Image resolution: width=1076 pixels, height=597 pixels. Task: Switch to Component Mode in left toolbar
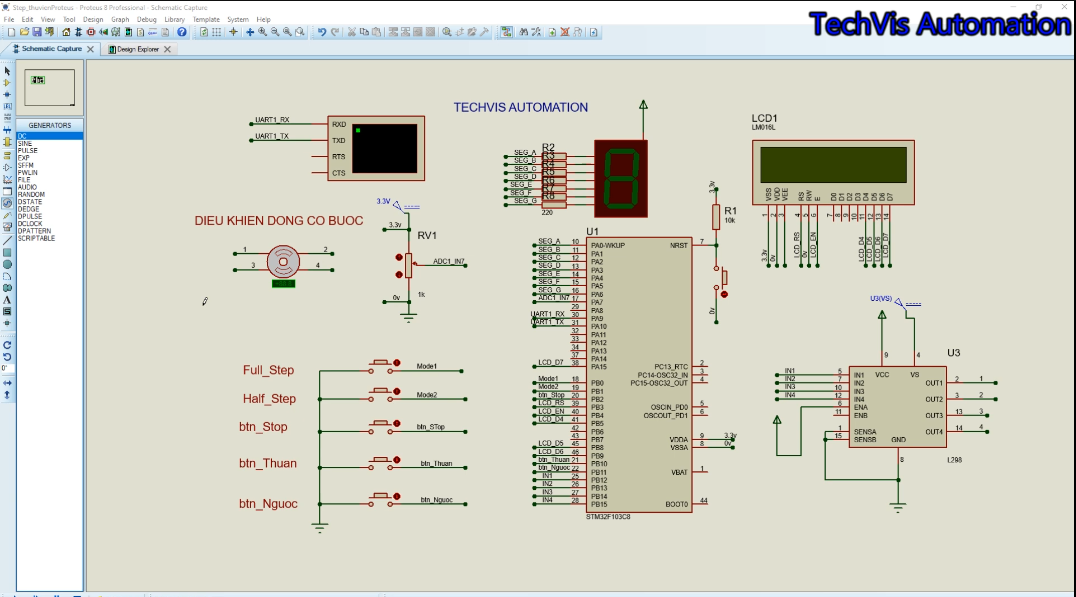tap(7, 82)
